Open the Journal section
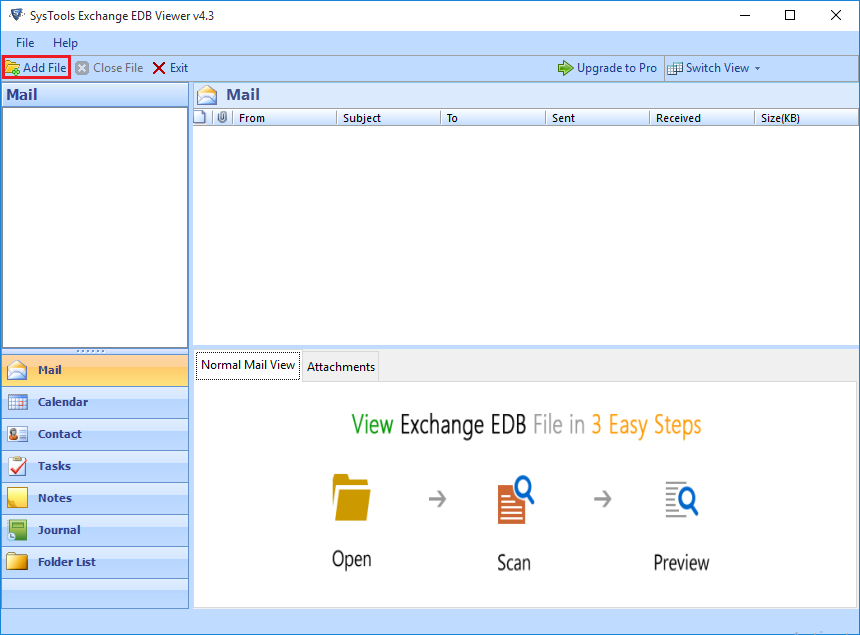Viewport: 860px width, 635px height. pyautogui.click(x=95, y=530)
